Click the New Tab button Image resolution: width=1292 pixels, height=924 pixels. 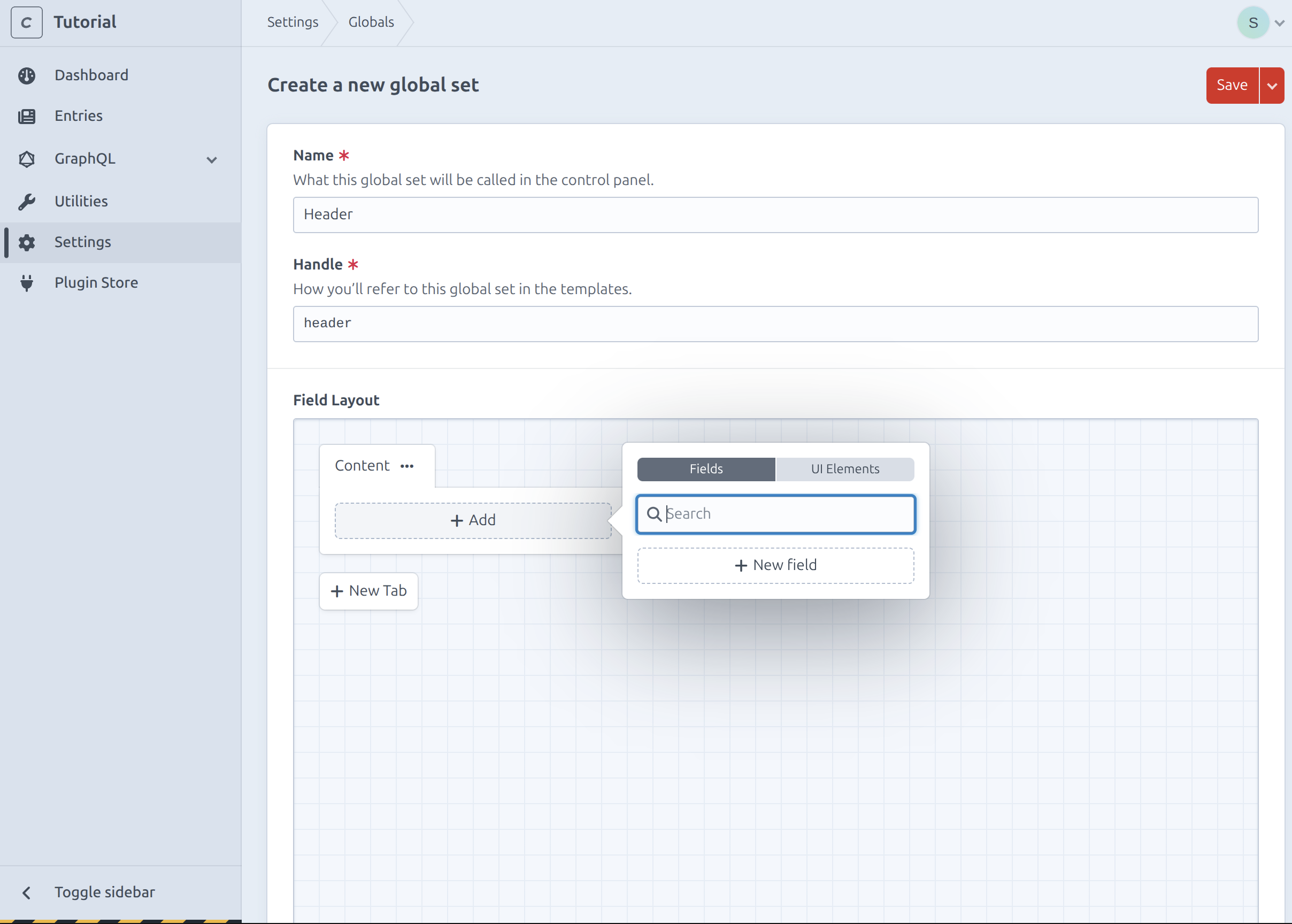point(368,590)
